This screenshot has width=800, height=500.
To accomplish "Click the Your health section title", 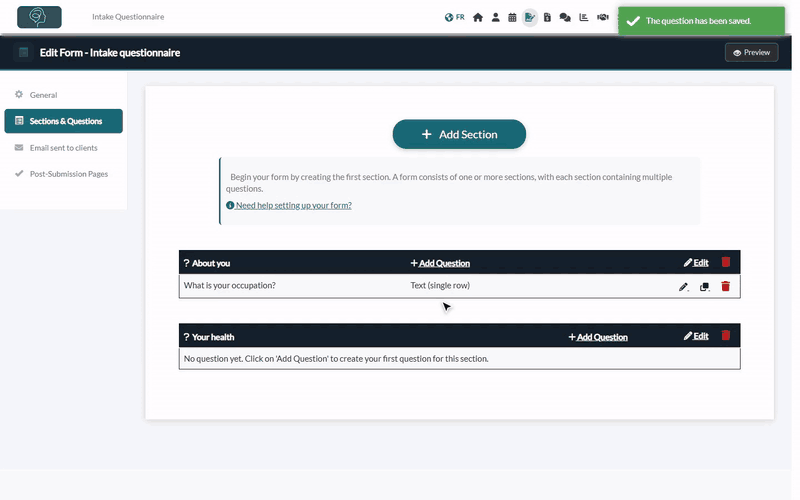I will (x=213, y=337).
